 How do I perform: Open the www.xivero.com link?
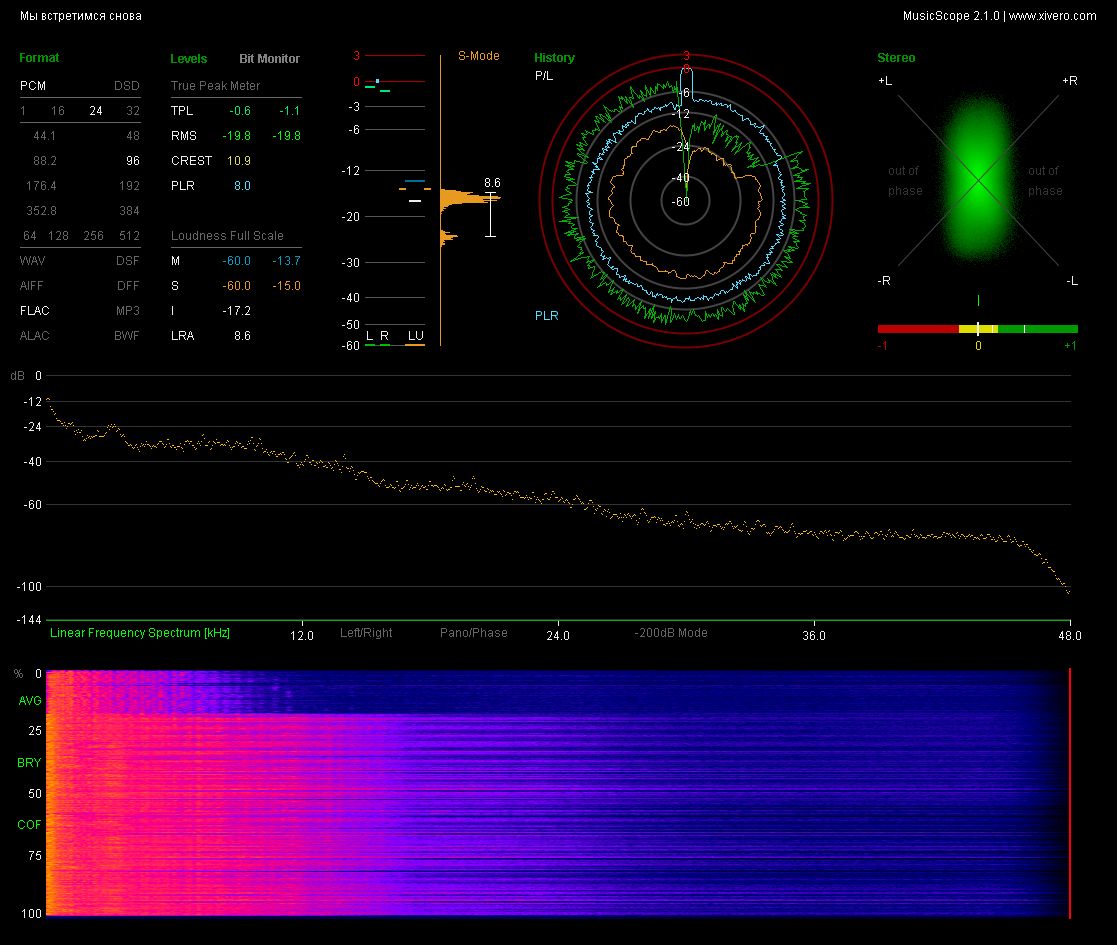click(1052, 16)
